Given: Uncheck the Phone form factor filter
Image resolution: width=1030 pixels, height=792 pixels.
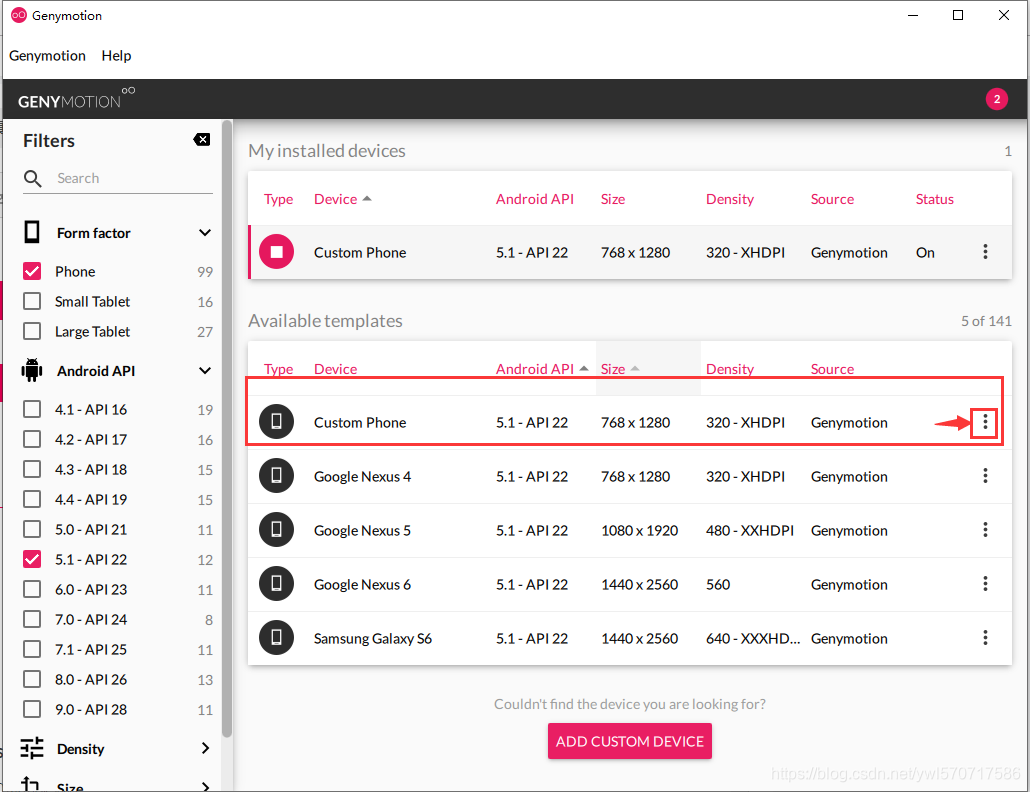Looking at the screenshot, I should click(x=32, y=271).
